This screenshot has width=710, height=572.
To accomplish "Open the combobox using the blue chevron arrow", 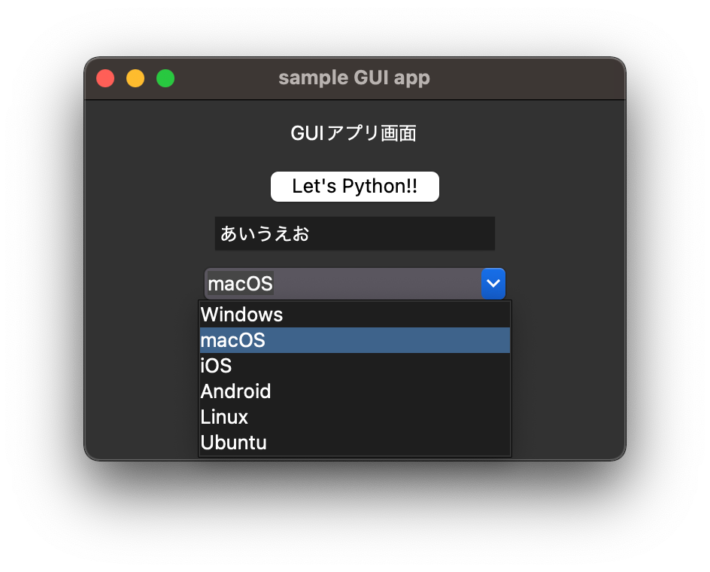I will tap(493, 284).
